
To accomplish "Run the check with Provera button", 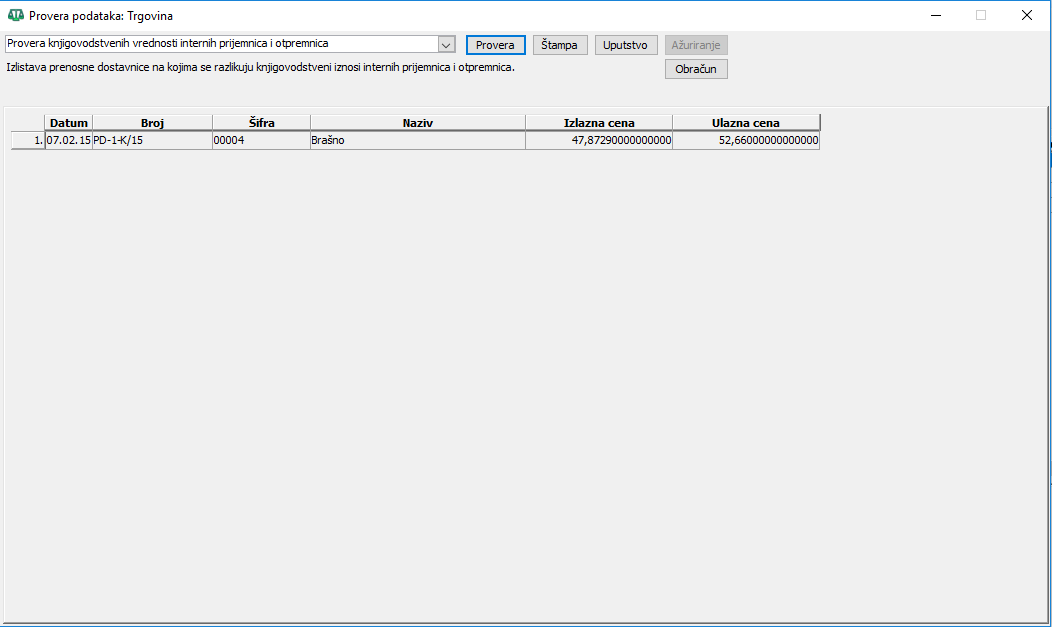I will 495,45.
